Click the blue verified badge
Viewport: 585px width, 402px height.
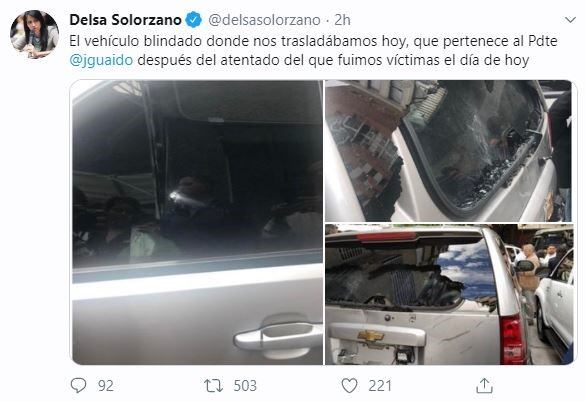pyautogui.click(x=194, y=20)
